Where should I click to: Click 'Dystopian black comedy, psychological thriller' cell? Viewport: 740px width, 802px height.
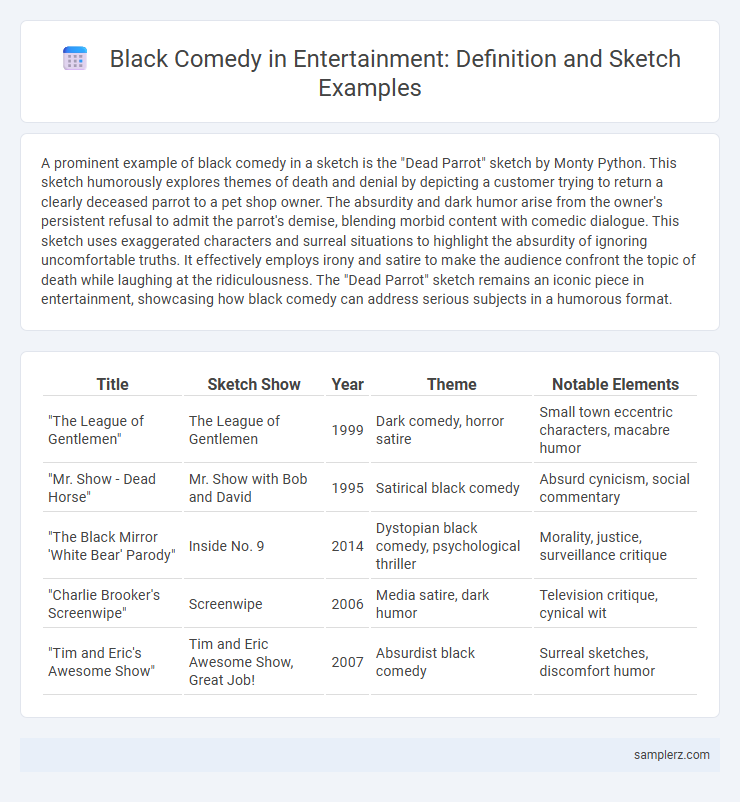click(x=452, y=546)
